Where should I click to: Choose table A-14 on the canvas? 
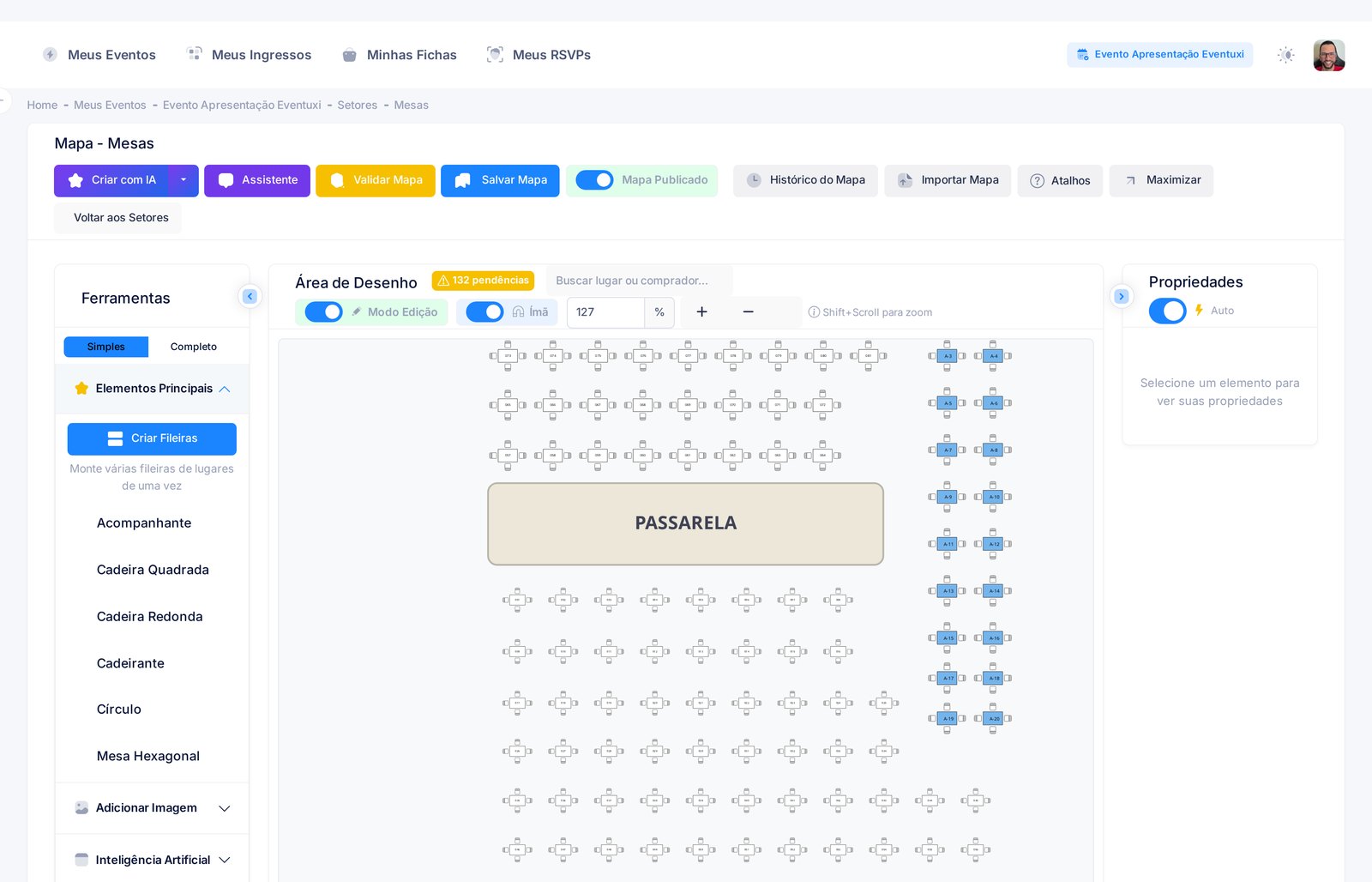(994, 591)
